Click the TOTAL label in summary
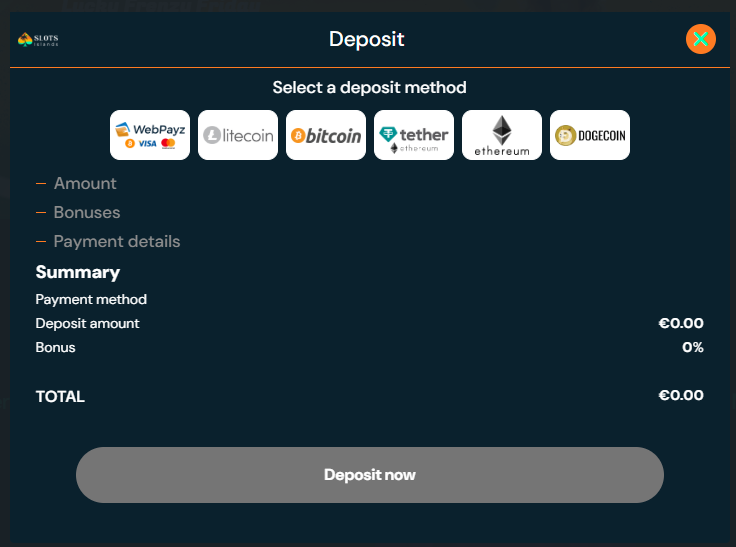 (60, 396)
